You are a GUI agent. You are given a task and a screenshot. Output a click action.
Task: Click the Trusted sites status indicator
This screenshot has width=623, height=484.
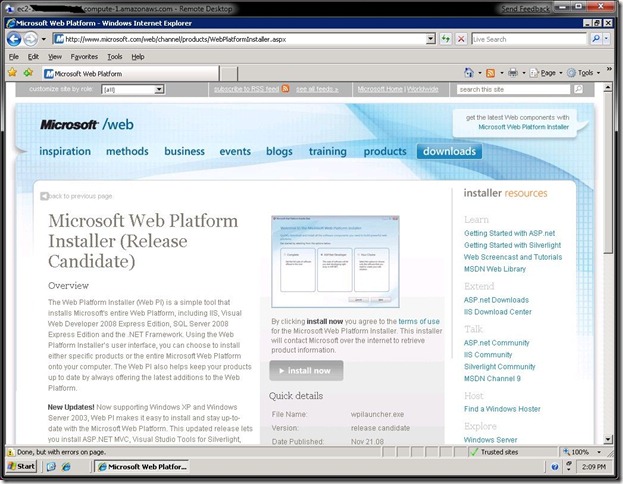(494, 452)
